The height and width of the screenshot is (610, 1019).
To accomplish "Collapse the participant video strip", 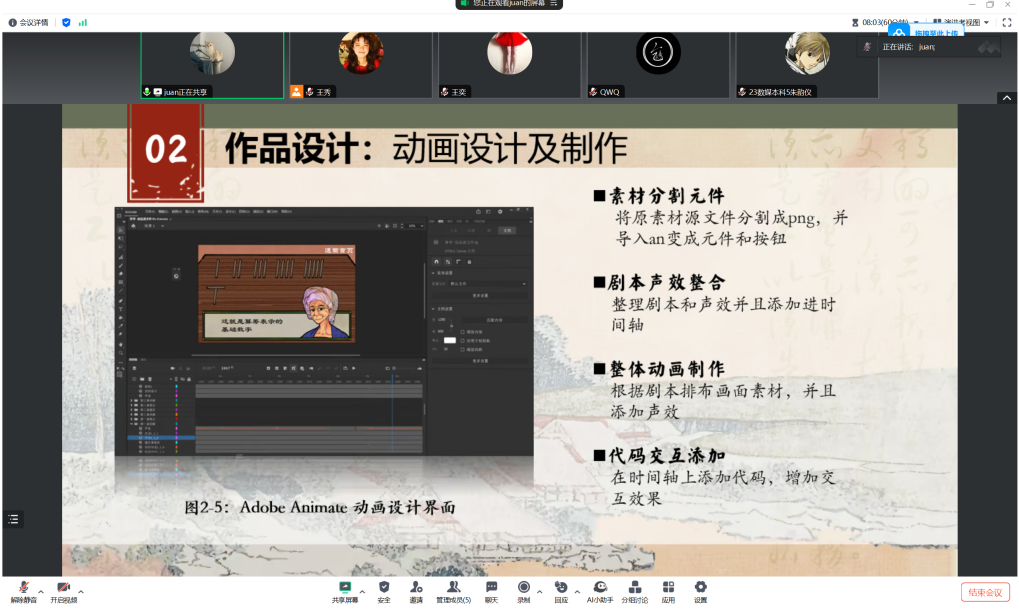I will [1007, 98].
